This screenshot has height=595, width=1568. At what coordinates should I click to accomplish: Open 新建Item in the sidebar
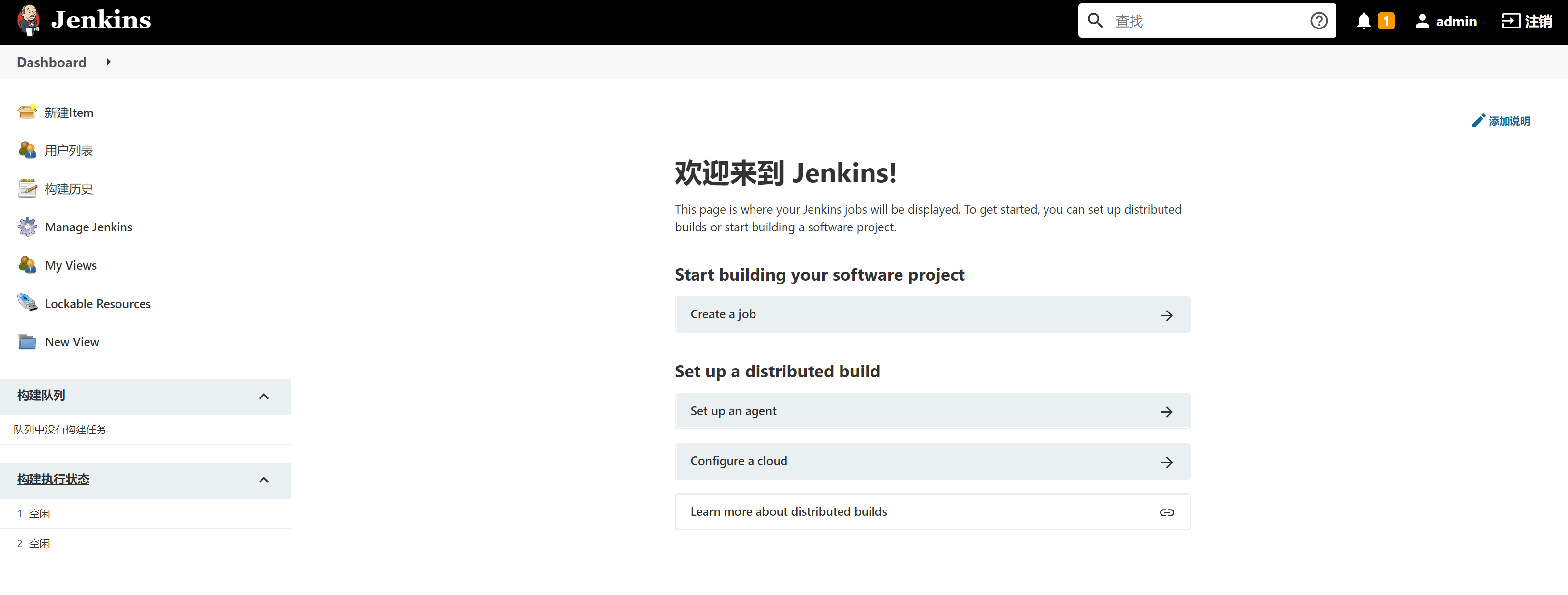[69, 113]
